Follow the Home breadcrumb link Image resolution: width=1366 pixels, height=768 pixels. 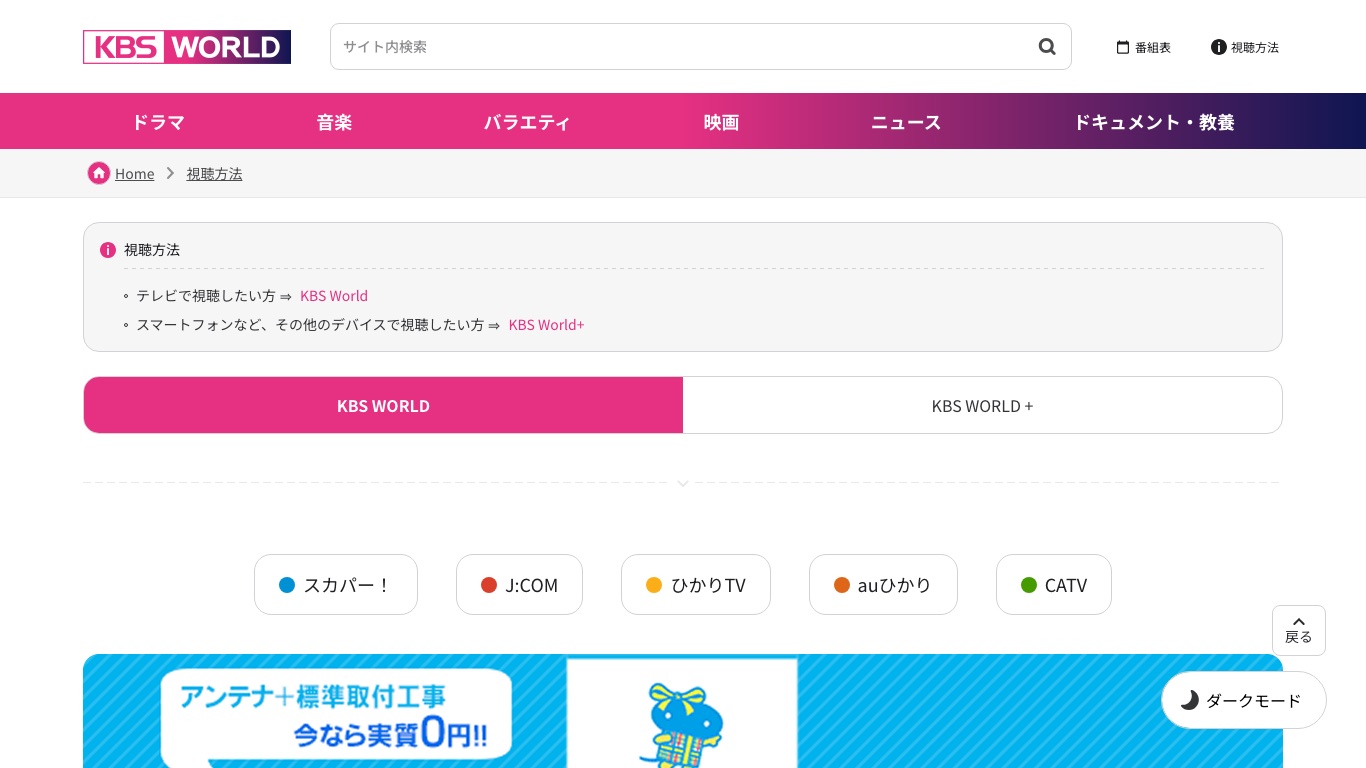134,174
